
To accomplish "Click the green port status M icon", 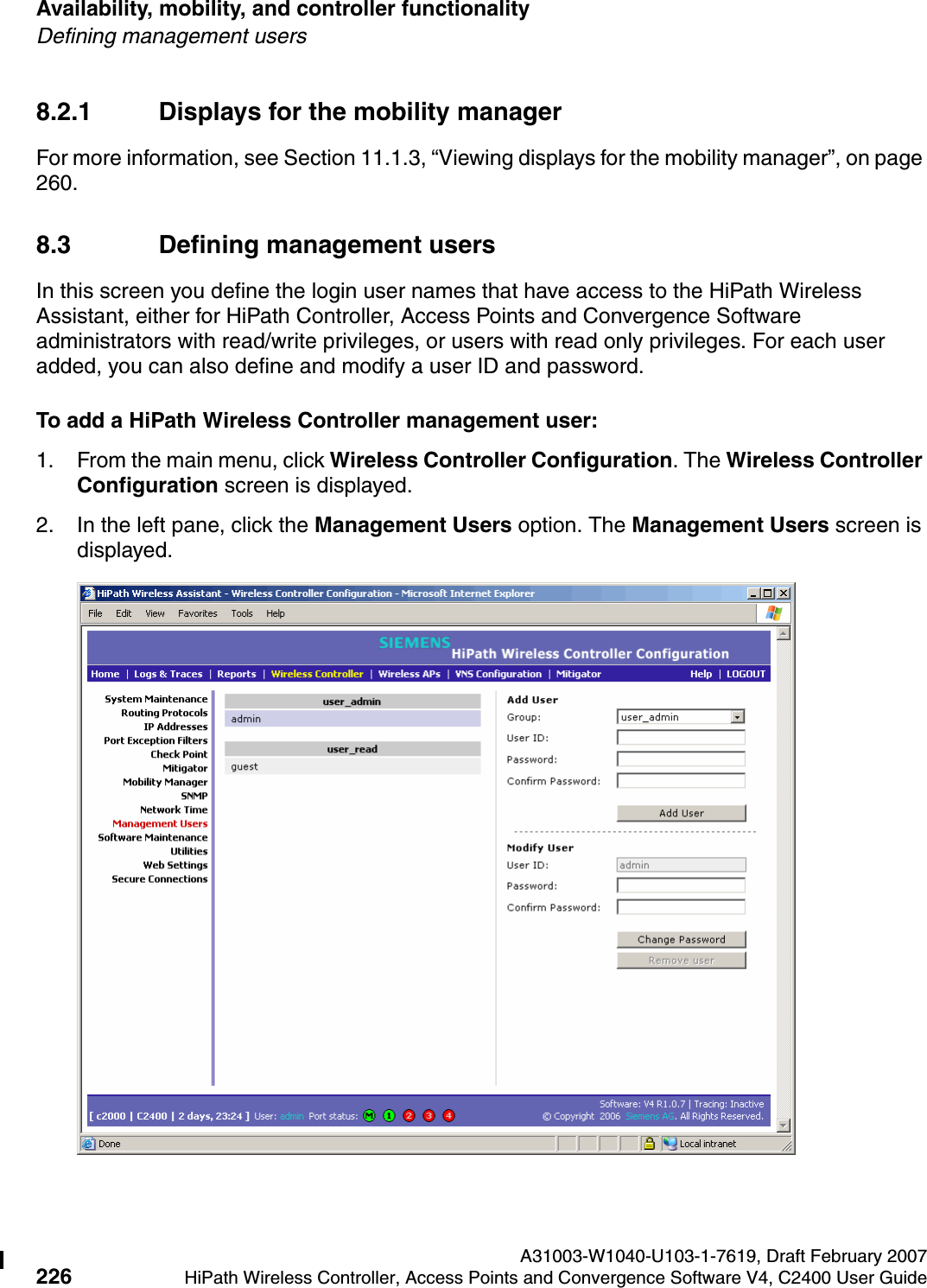I will pyautogui.click(x=369, y=1115).
